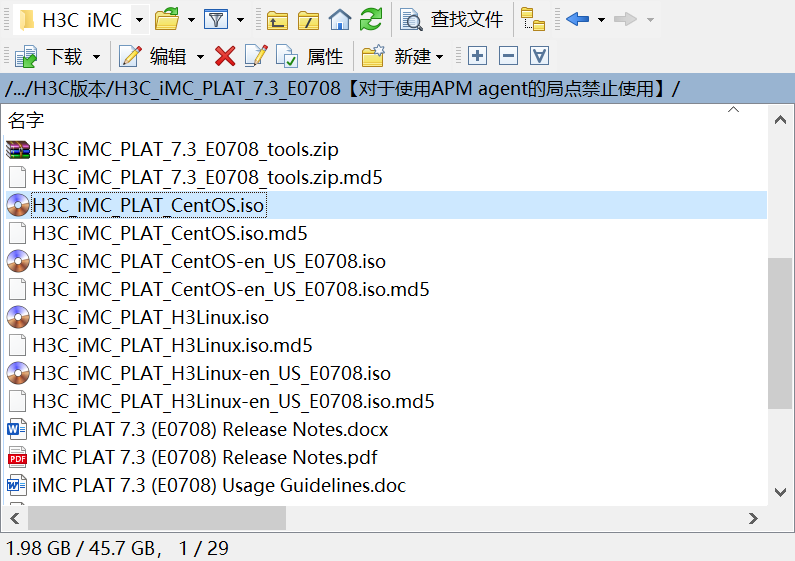Click the 新建 new button
Image resolution: width=795 pixels, height=561 pixels.
tap(403, 56)
